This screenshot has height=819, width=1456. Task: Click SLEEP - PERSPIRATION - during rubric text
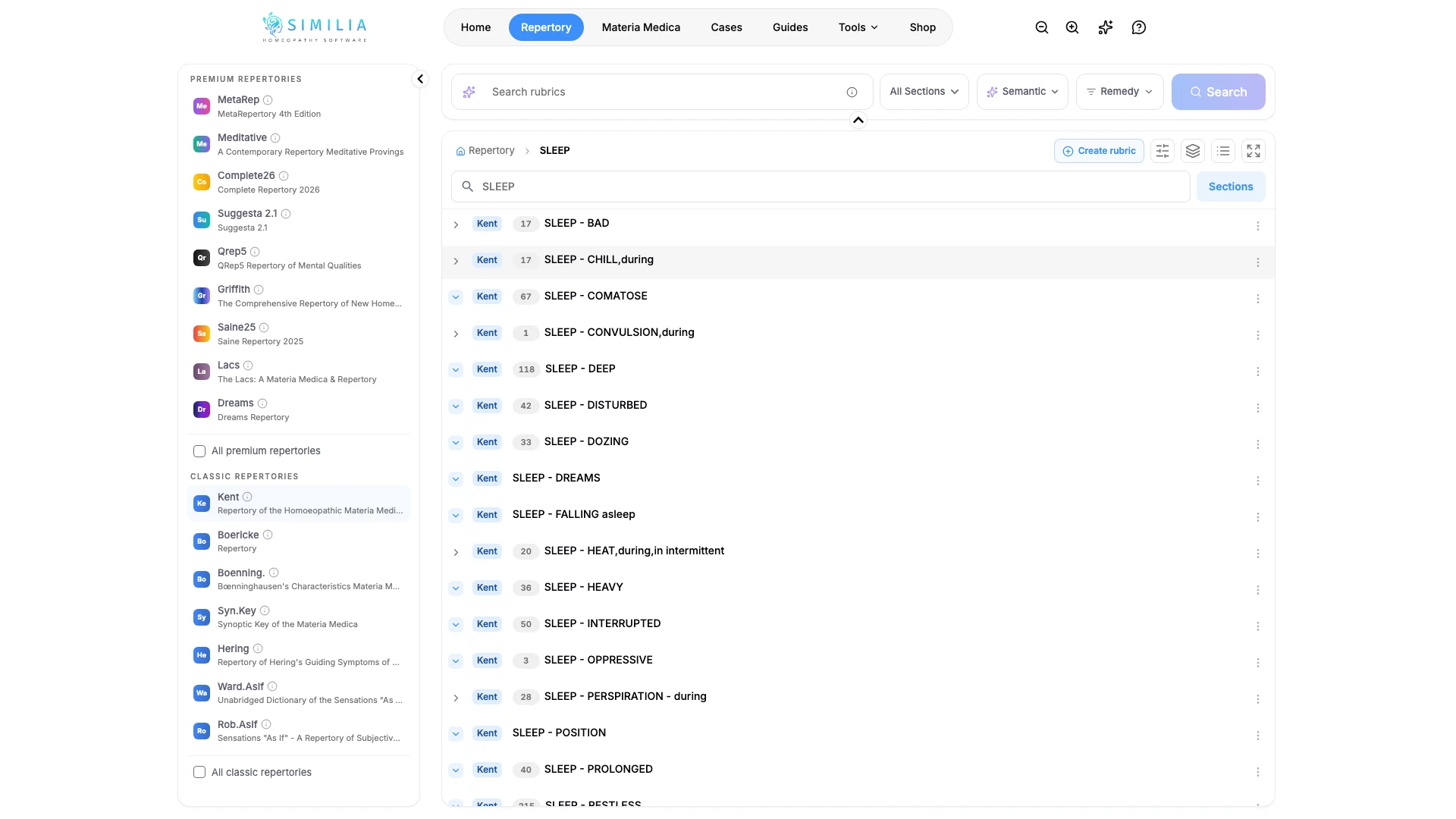[x=625, y=696]
